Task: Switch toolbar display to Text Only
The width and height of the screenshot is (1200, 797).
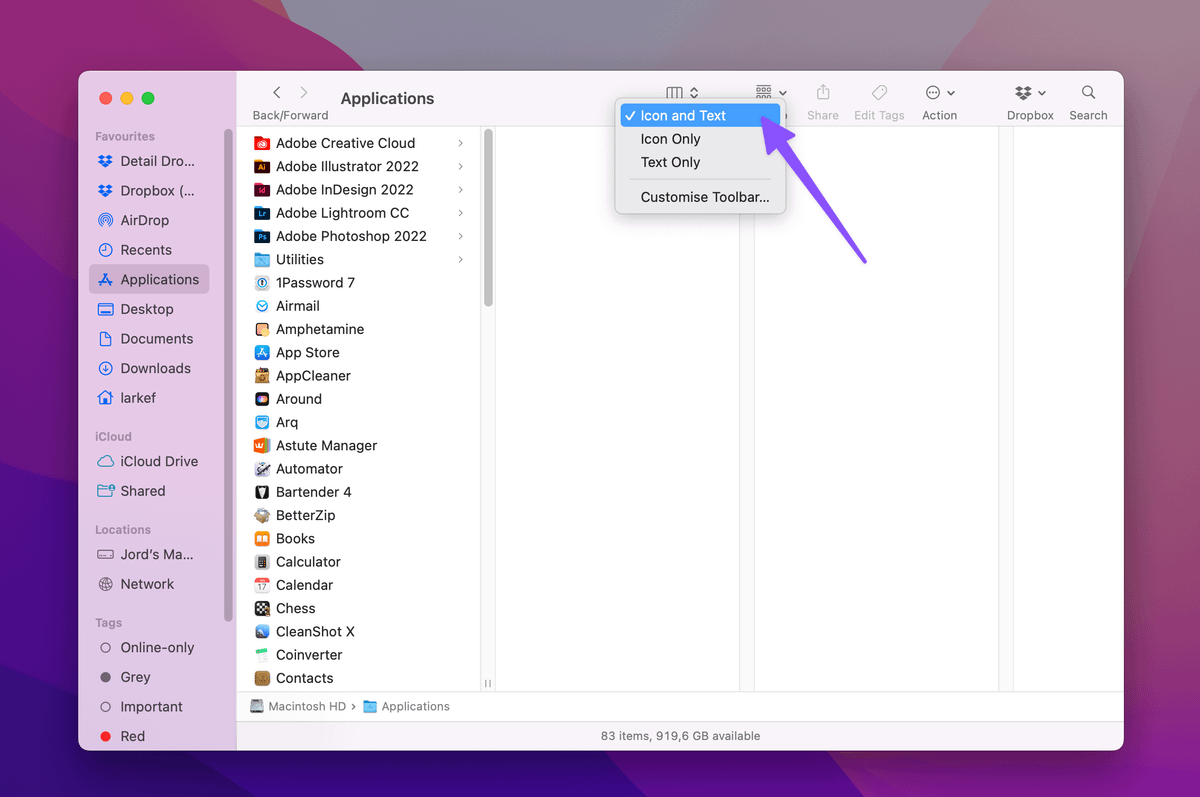Action: pos(670,162)
